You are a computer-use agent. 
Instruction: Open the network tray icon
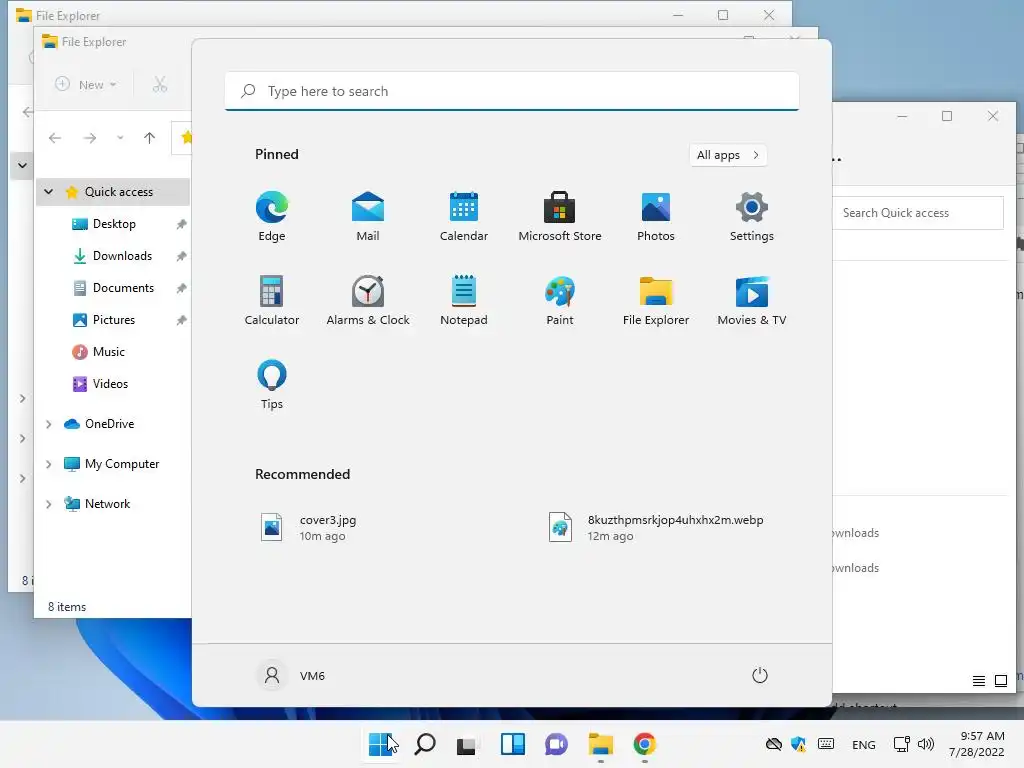902,744
